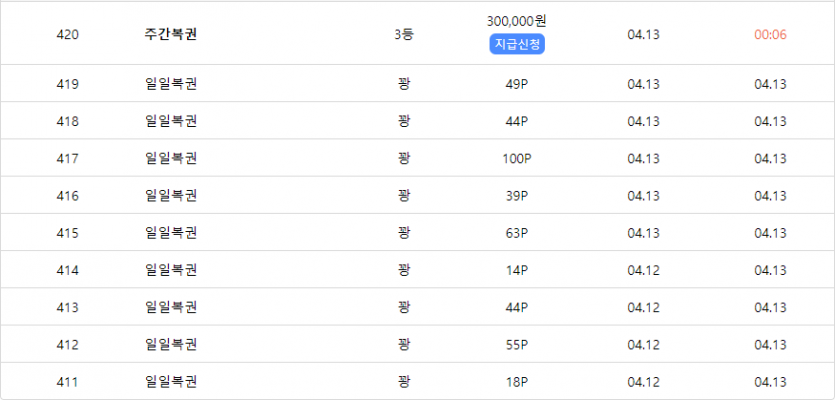This screenshot has width=835, height=400.
Task: Click the 100P points value
Action: coord(517,159)
